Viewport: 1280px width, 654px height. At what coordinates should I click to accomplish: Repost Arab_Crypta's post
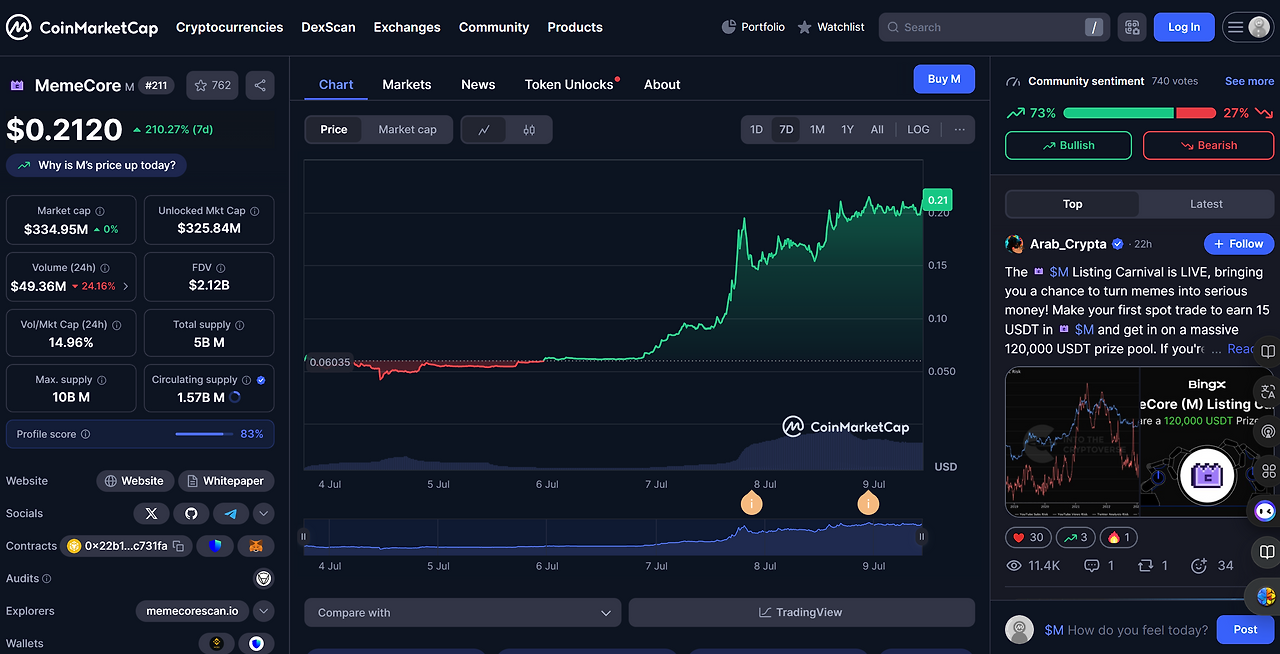point(1145,566)
